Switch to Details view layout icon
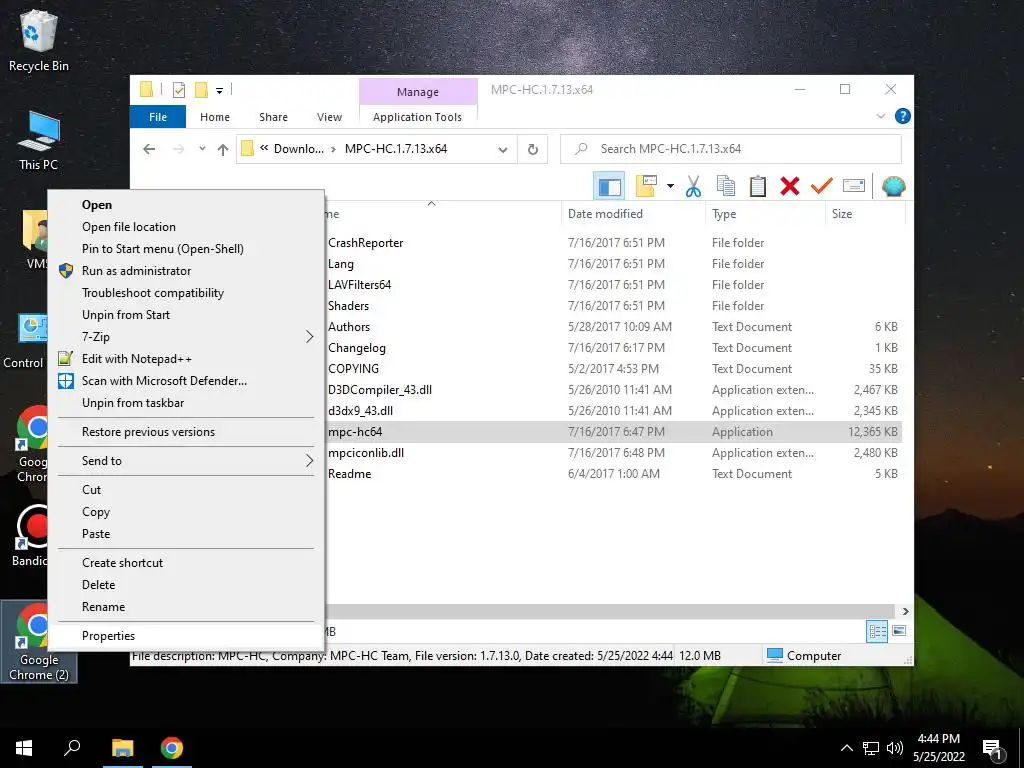 [877, 631]
